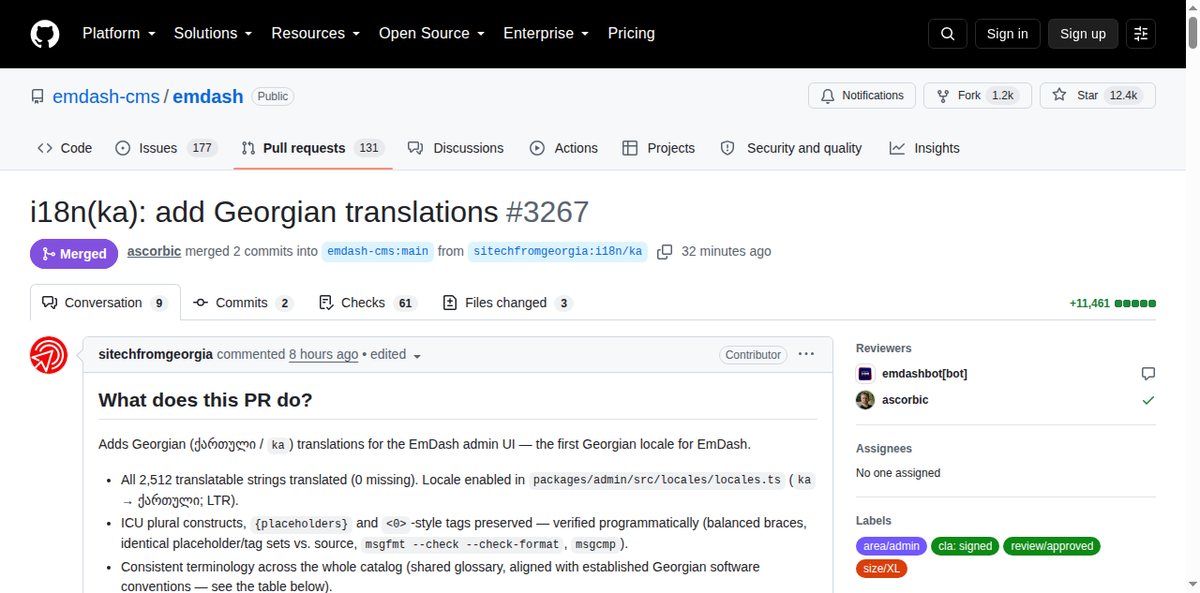Select the Conversation tab of the PR
Screen dimensions: 1200x593
(x=105, y=303)
